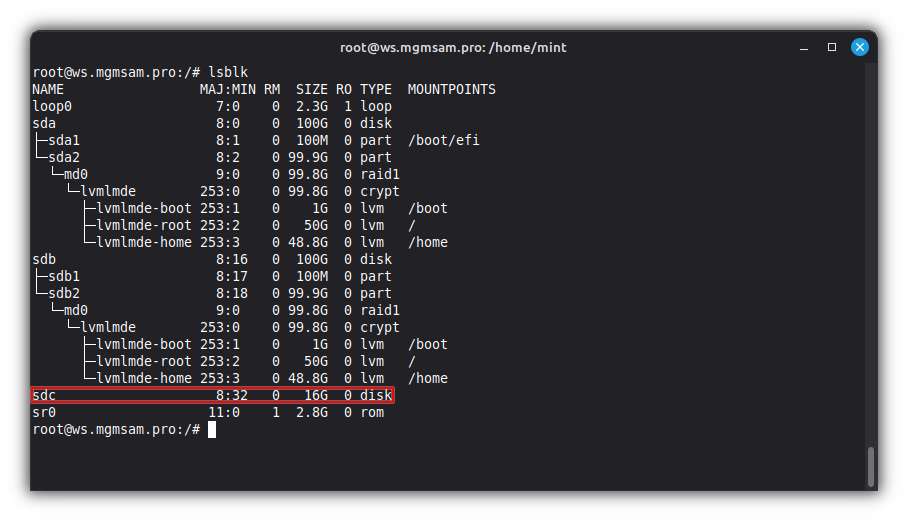Viewport: 908px width, 521px height.
Task: Click the MOUNTPOINTS column header
Action: click(451, 89)
